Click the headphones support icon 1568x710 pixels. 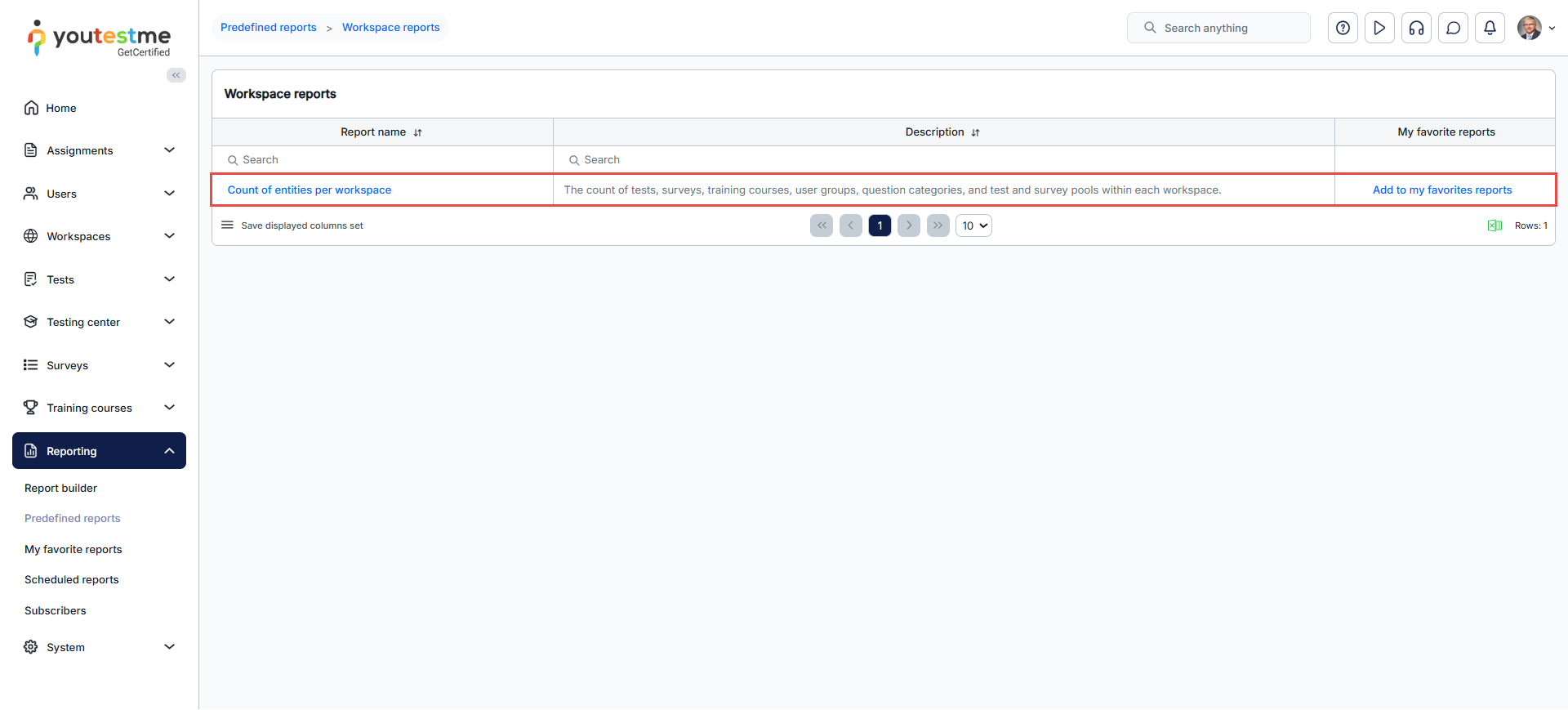point(1416,28)
